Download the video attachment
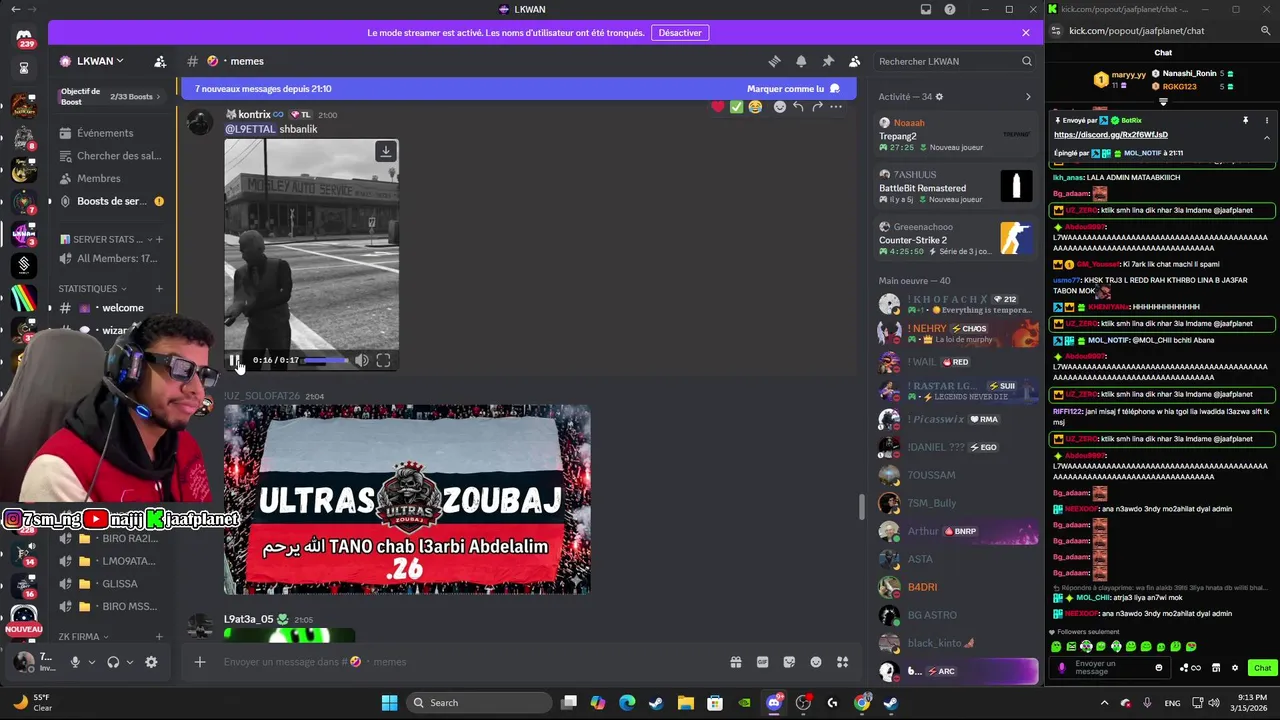 click(x=385, y=151)
